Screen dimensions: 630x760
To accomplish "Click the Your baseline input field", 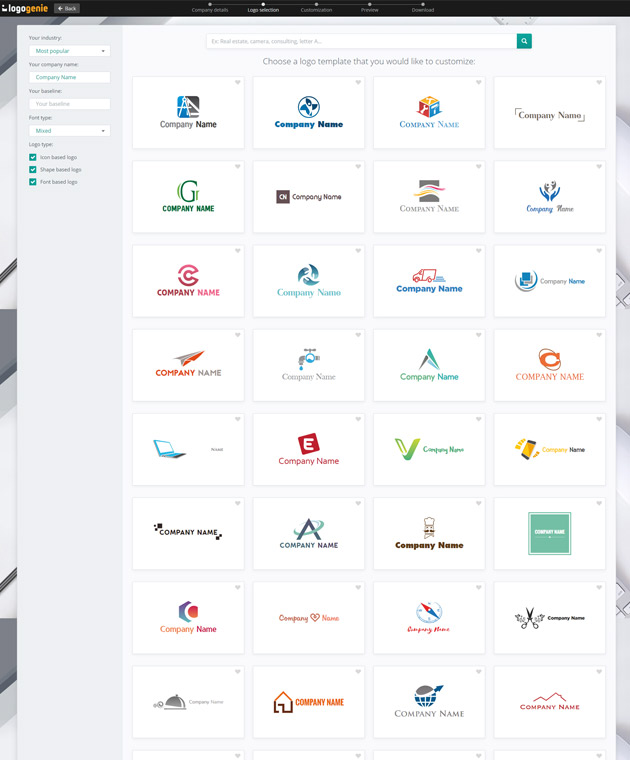I will click(x=69, y=104).
